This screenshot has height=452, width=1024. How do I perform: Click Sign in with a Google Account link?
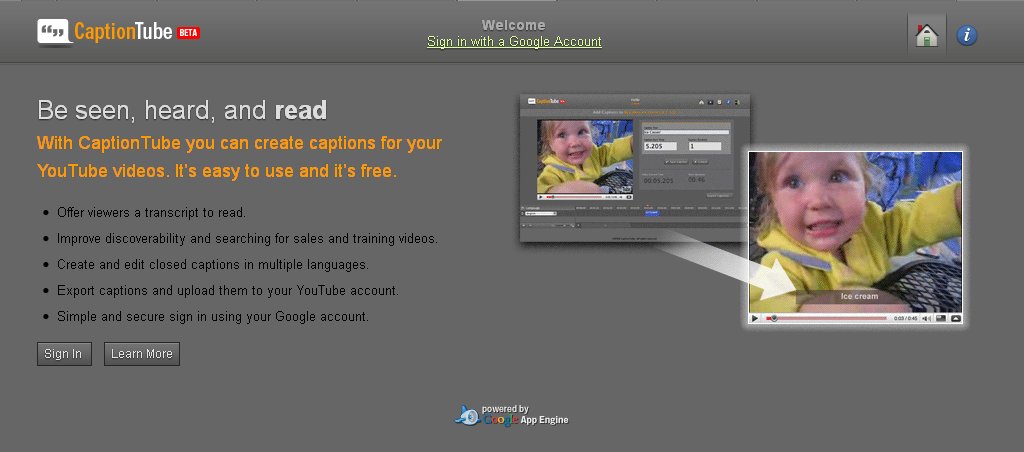[514, 42]
